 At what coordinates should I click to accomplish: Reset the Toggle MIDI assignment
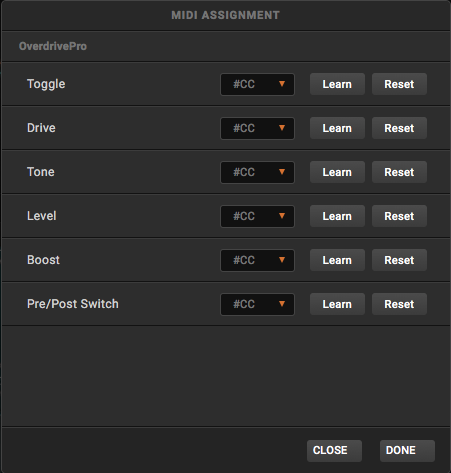pyautogui.click(x=399, y=84)
